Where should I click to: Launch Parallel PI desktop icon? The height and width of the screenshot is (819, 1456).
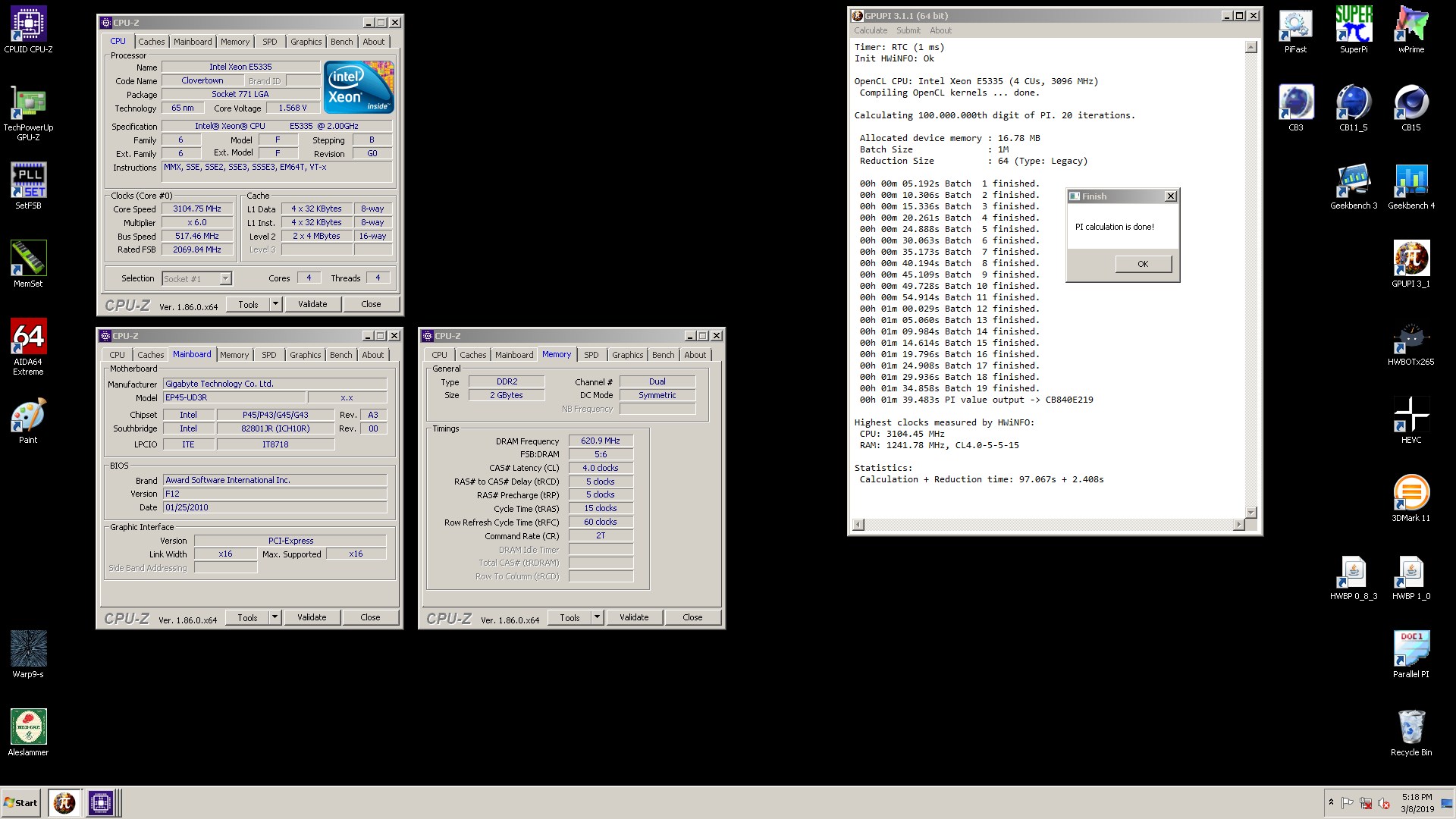pos(1411,654)
